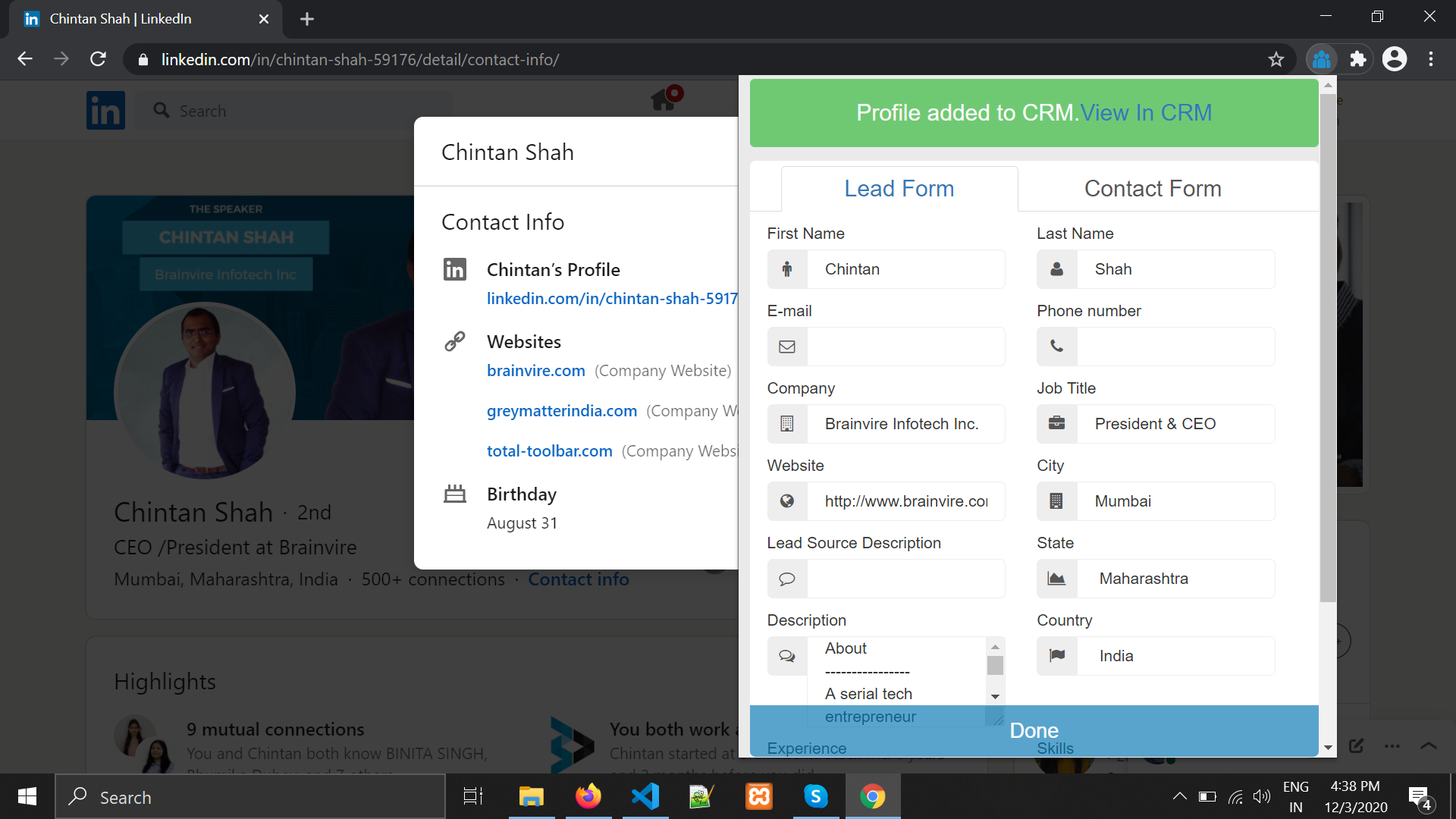Reload the LinkedIn page

pyautogui.click(x=98, y=59)
